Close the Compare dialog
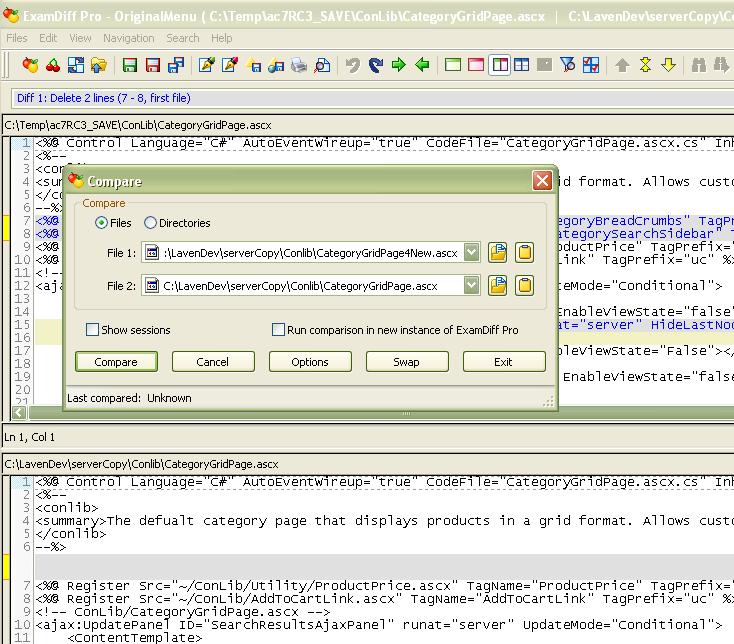Viewport: 734px width, 644px height. tap(542, 181)
